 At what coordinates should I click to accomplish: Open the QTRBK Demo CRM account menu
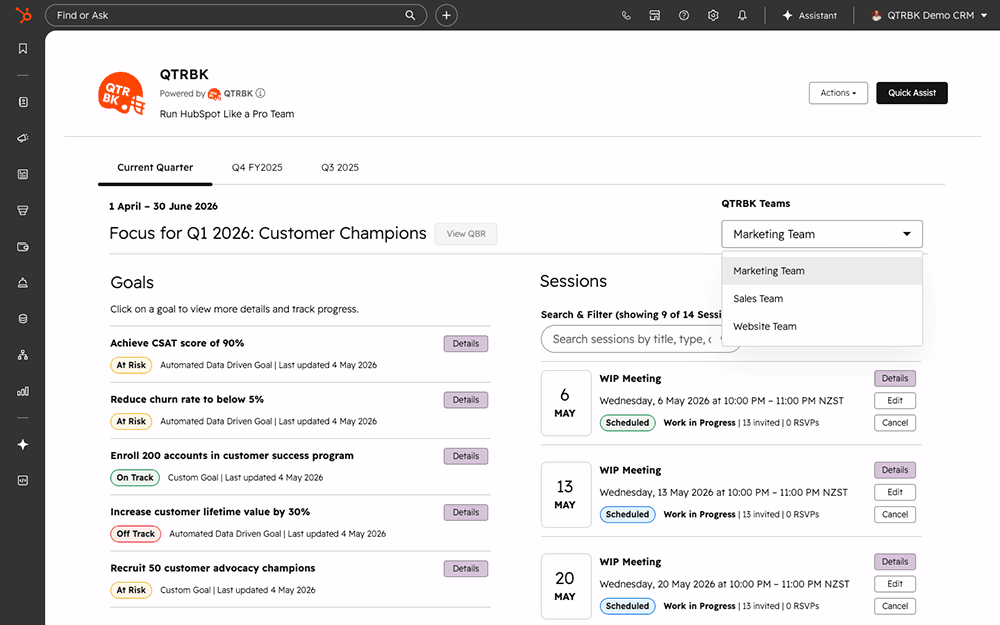[x=930, y=15]
